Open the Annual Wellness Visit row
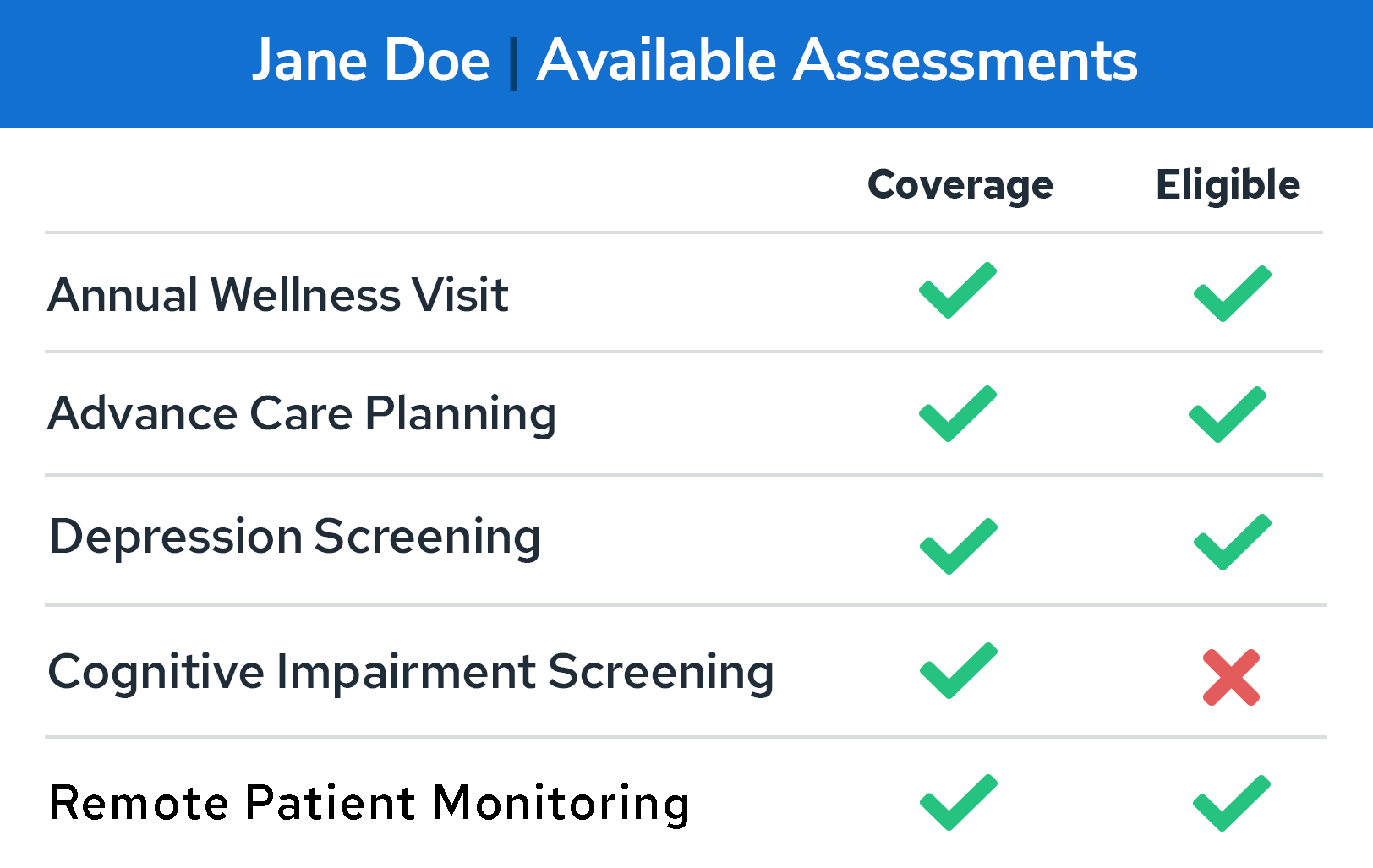The height and width of the screenshot is (868, 1373). (684, 293)
